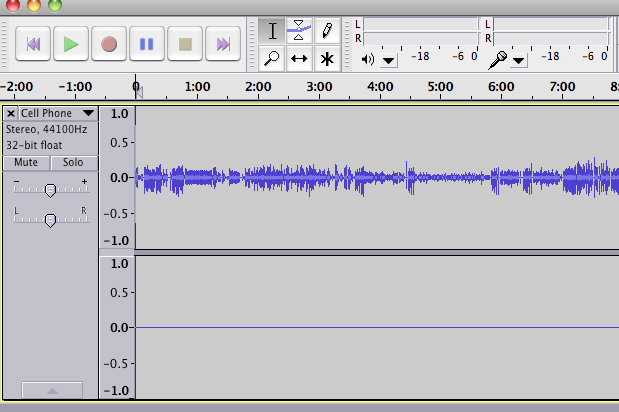Choose the Selection I-beam tool
619x412 pixels.
272,31
